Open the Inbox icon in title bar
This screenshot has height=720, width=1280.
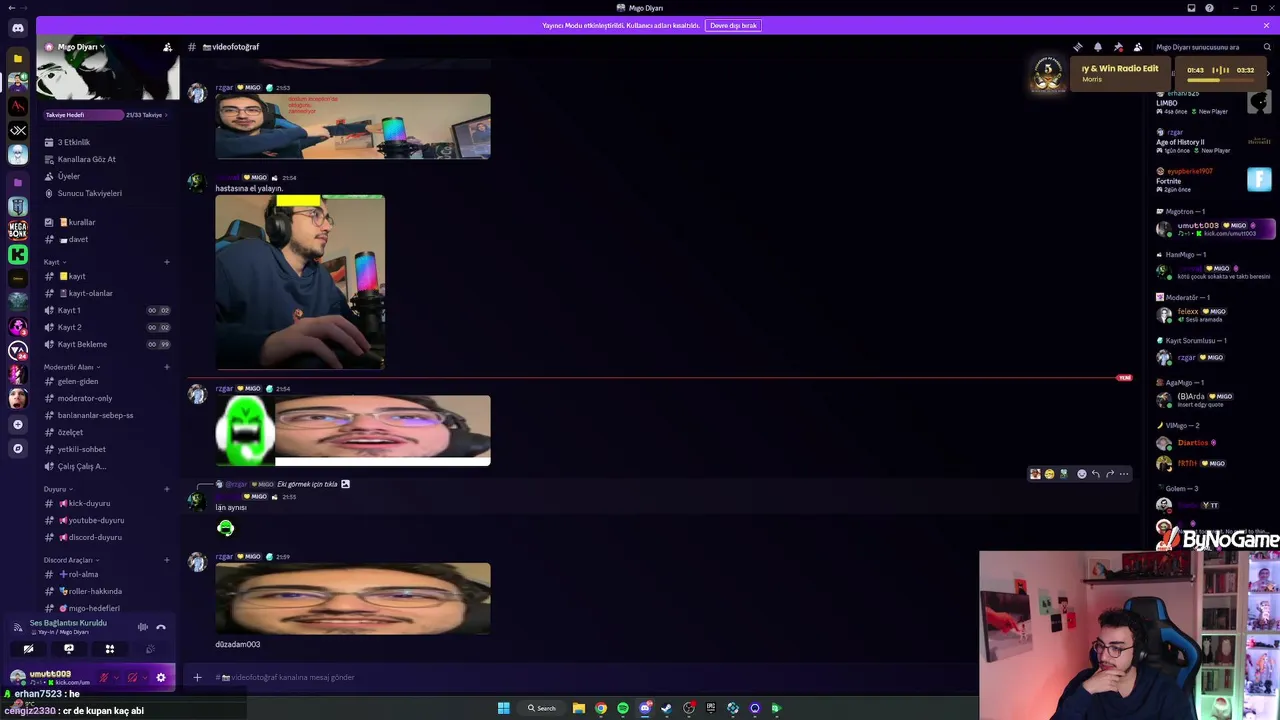click(x=1191, y=8)
